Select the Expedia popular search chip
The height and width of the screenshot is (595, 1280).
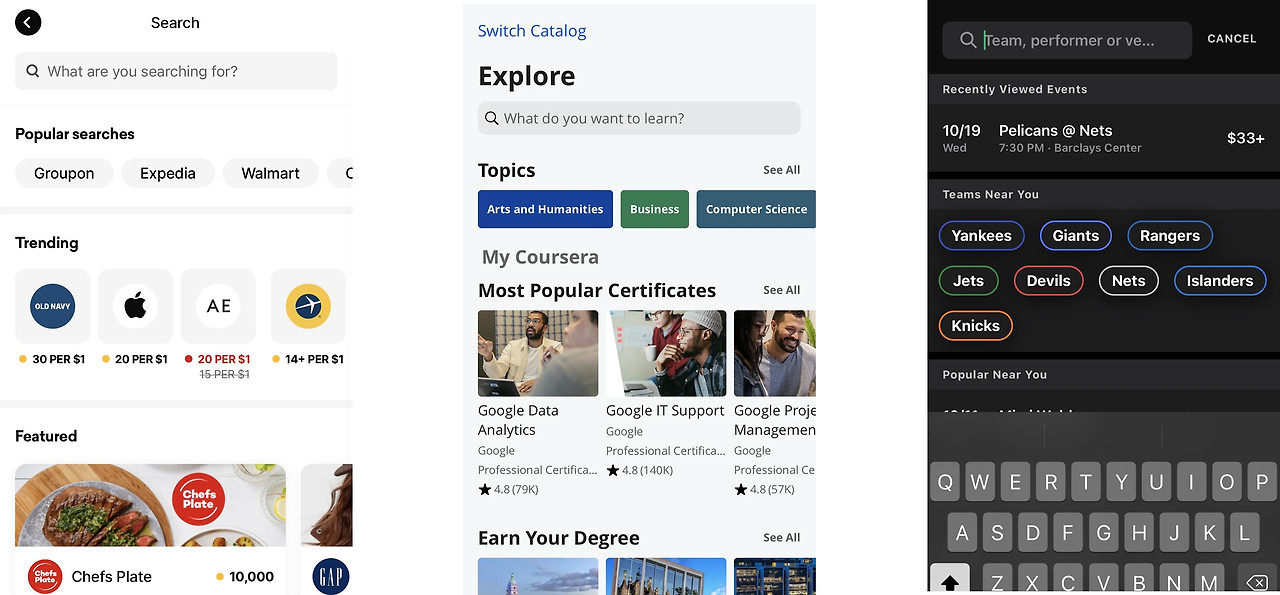pyautogui.click(x=168, y=173)
